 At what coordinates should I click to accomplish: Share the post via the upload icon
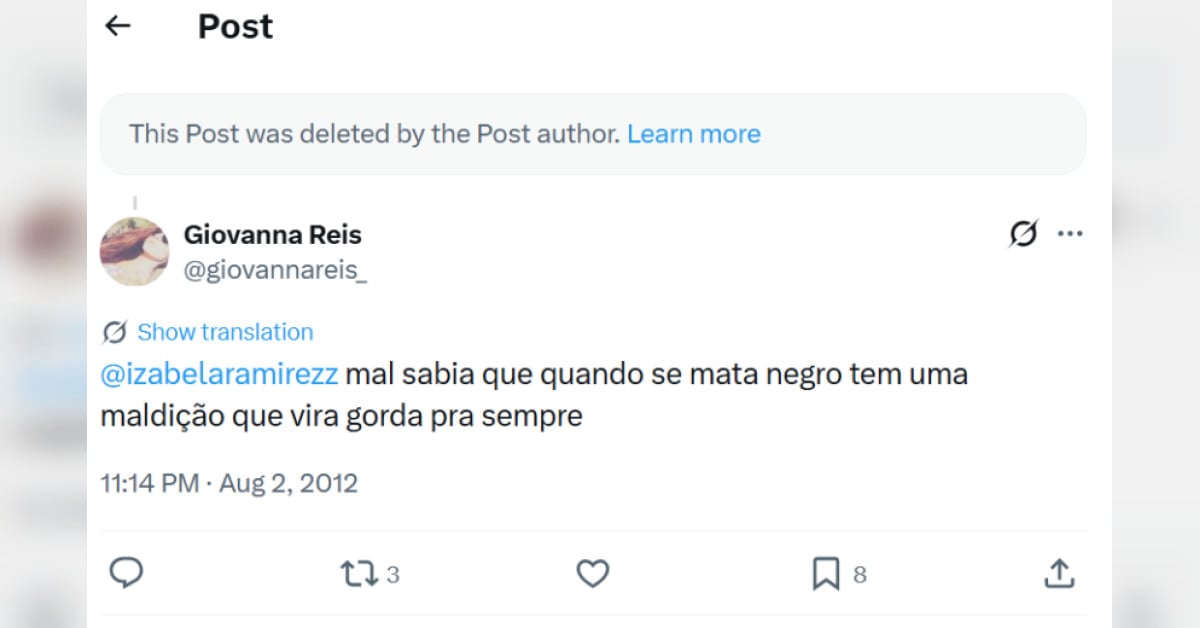[x=1058, y=573]
